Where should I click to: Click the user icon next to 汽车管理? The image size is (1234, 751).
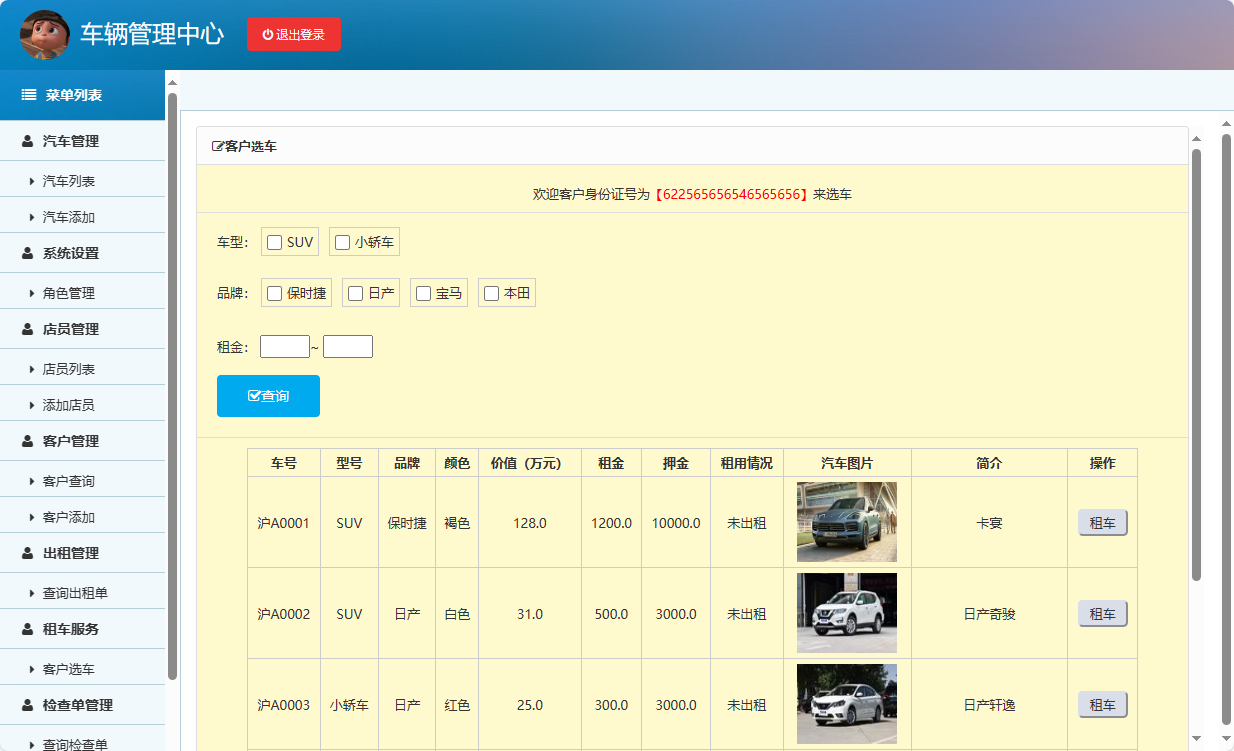pyautogui.click(x=28, y=141)
